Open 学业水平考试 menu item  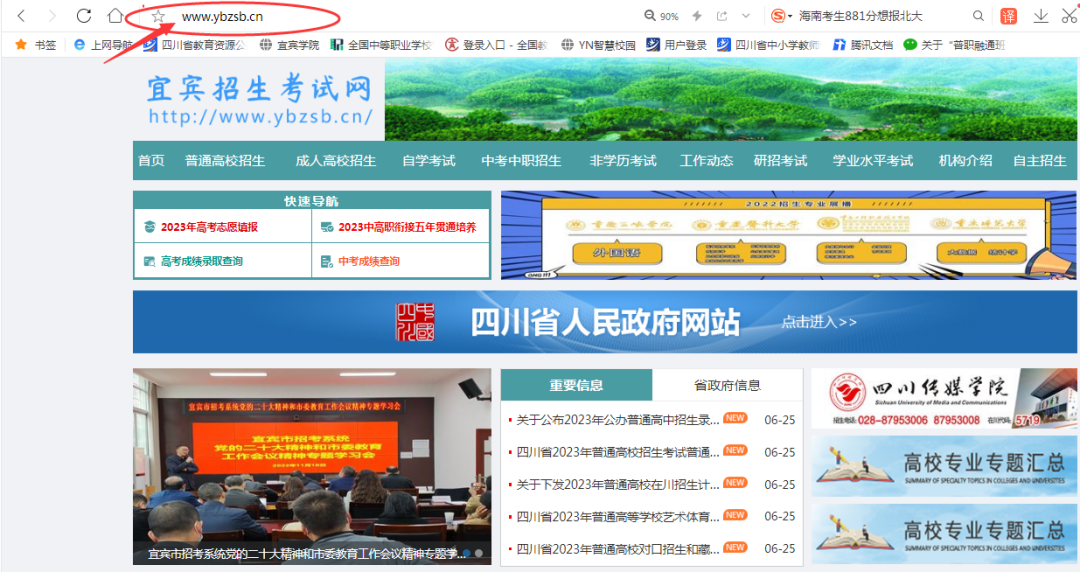pyautogui.click(x=873, y=161)
